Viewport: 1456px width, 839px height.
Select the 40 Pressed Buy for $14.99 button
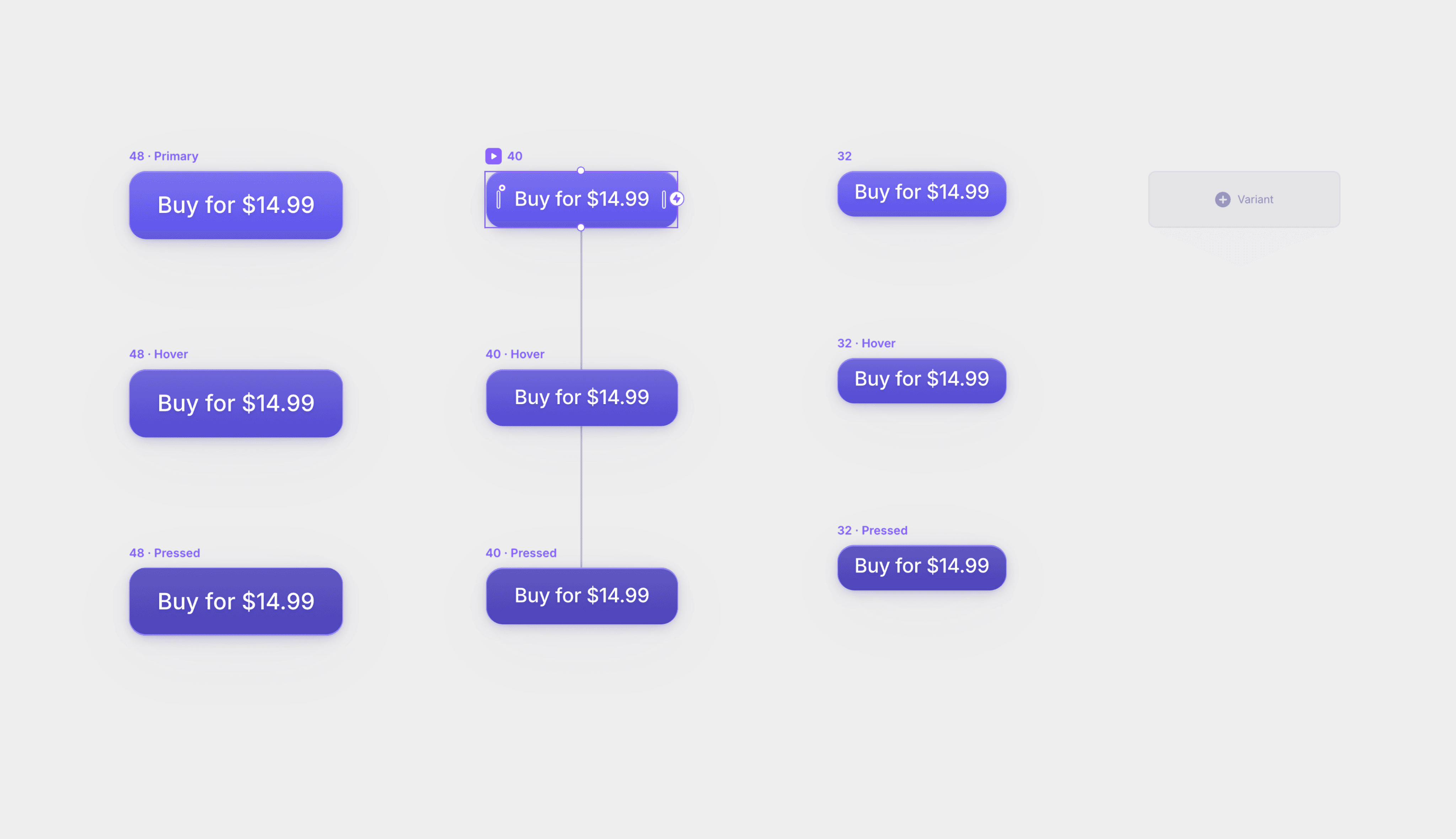click(581, 595)
